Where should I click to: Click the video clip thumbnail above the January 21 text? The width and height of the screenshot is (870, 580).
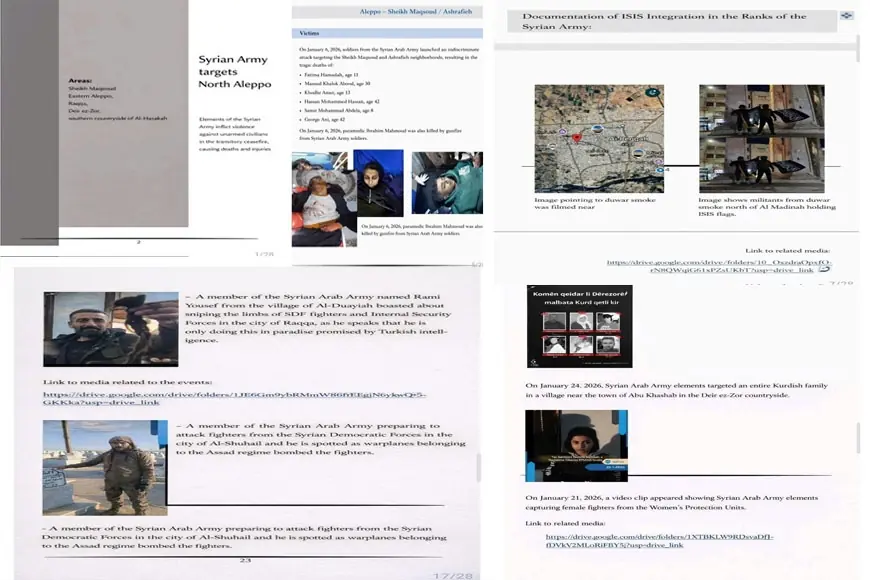point(576,445)
